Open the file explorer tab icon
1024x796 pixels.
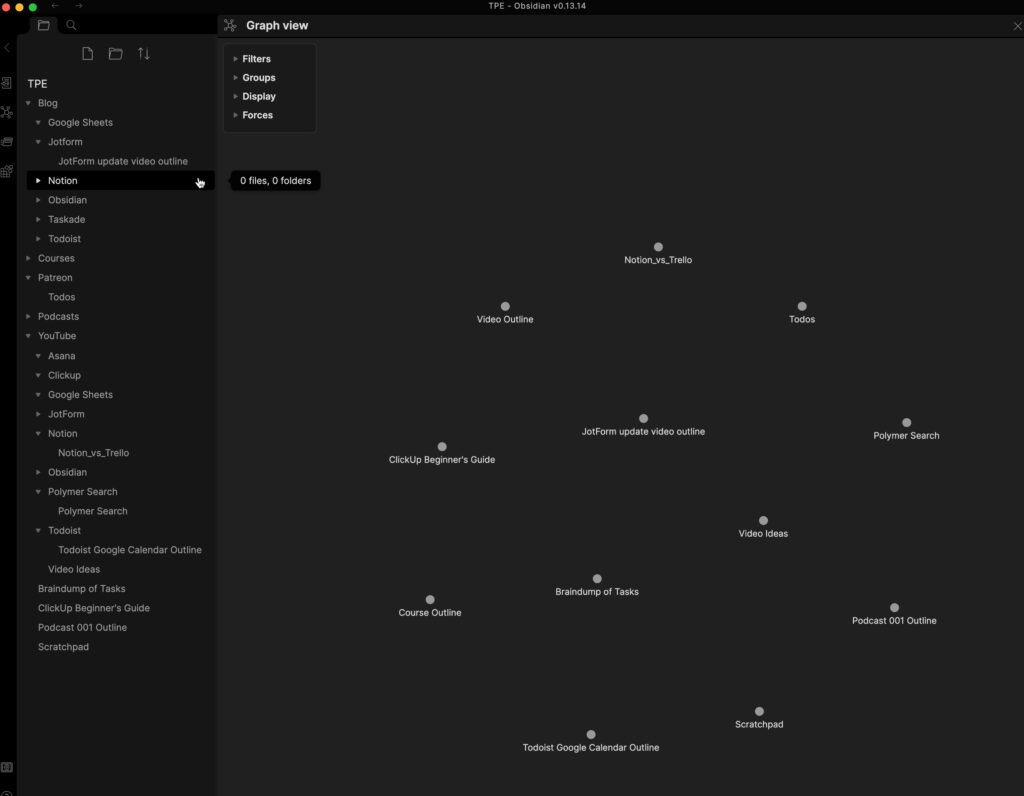coord(44,25)
